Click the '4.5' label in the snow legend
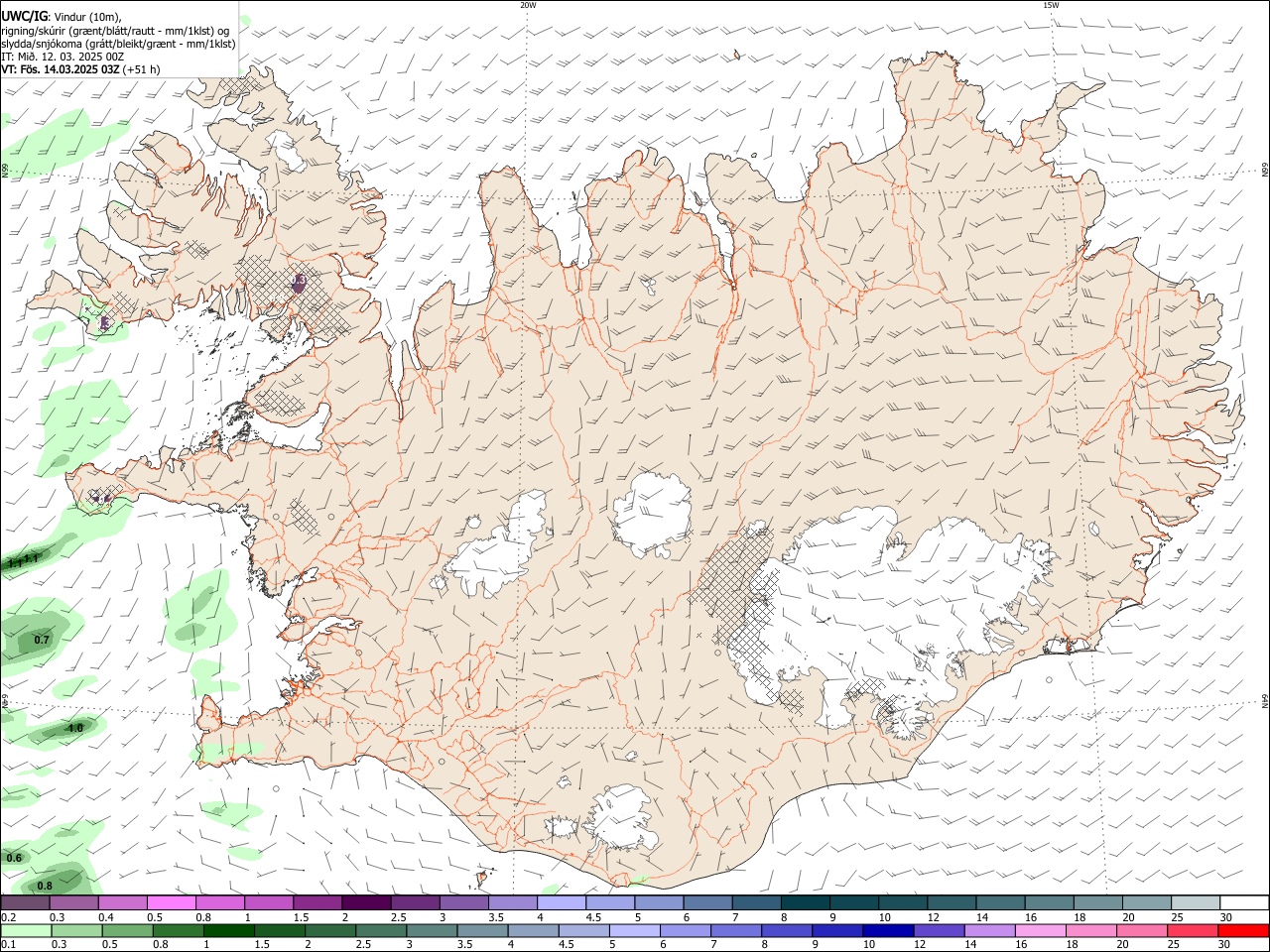1270x952 pixels. [x=593, y=917]
